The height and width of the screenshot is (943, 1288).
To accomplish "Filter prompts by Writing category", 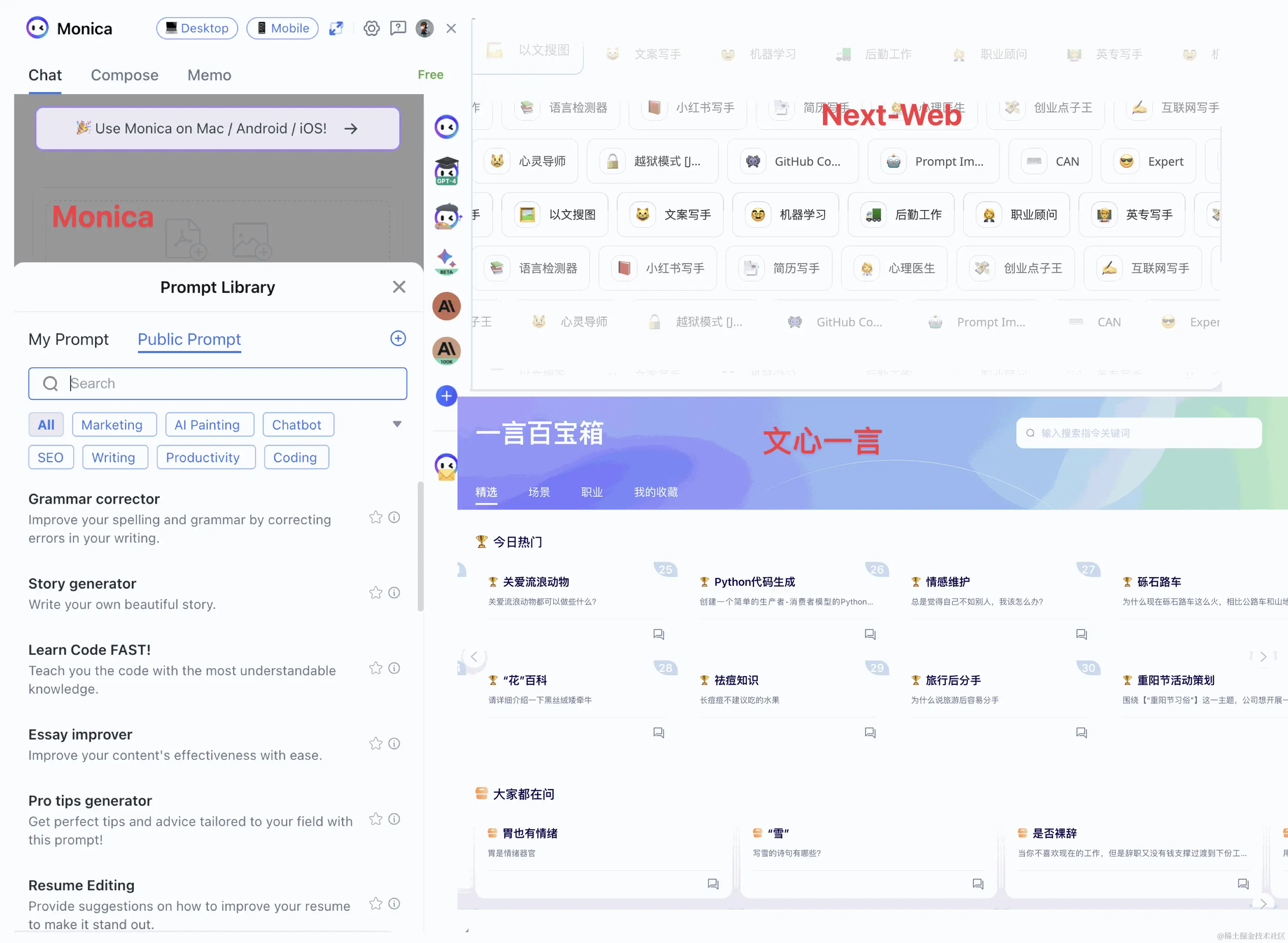I will (x=115, y=457).
